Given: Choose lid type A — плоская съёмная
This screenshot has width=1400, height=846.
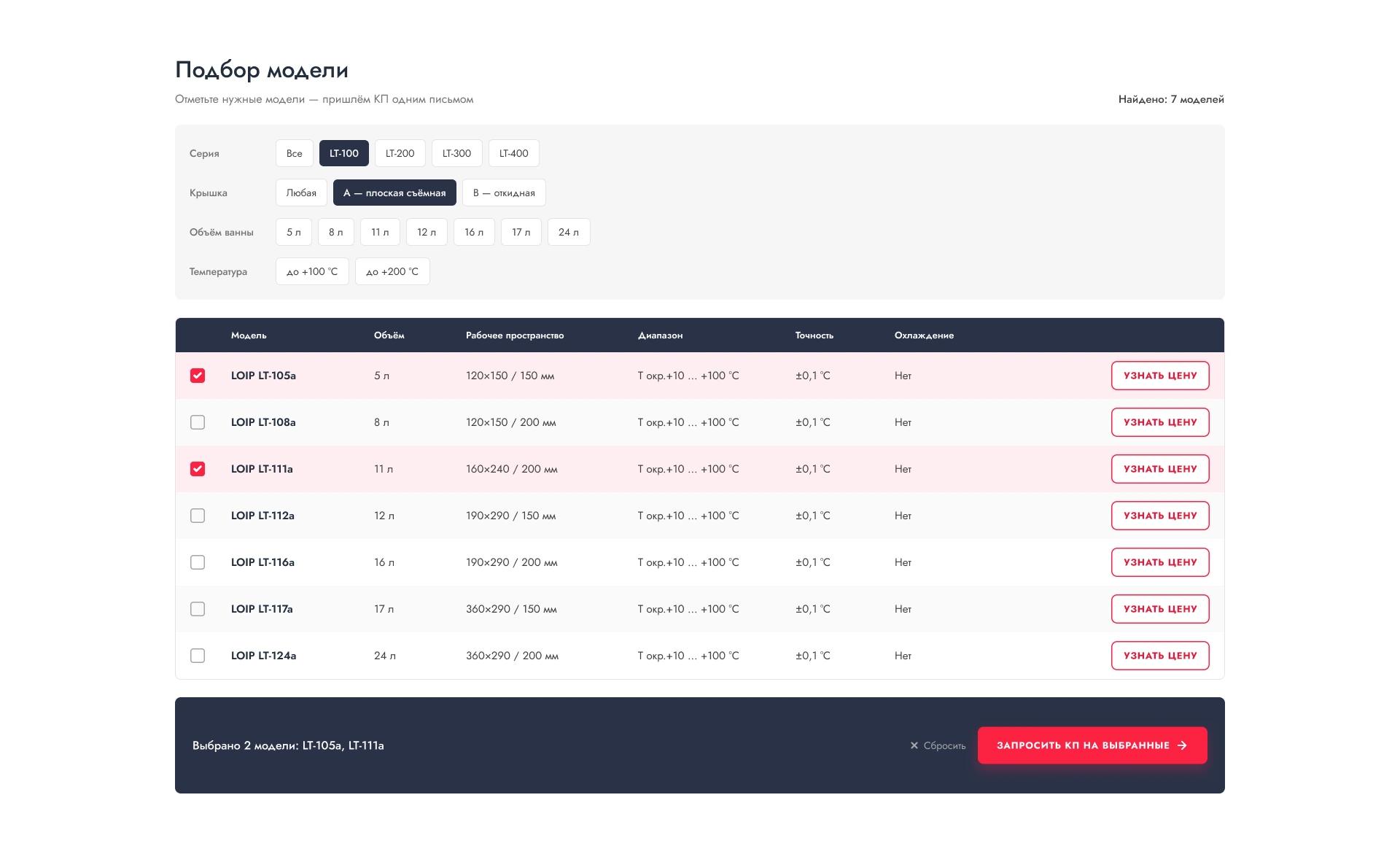Looking at the screenshot, I should tap(394, 193).
